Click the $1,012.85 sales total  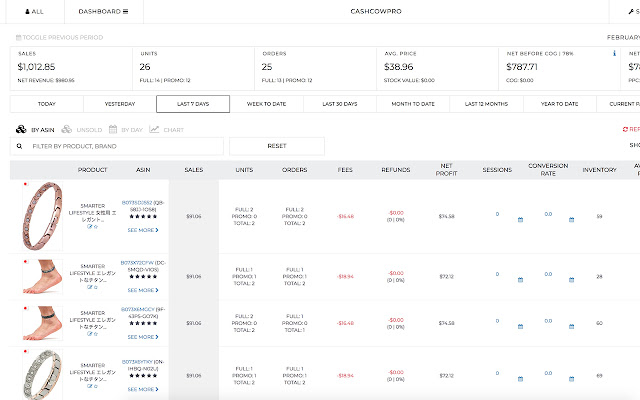coord(36,67)
